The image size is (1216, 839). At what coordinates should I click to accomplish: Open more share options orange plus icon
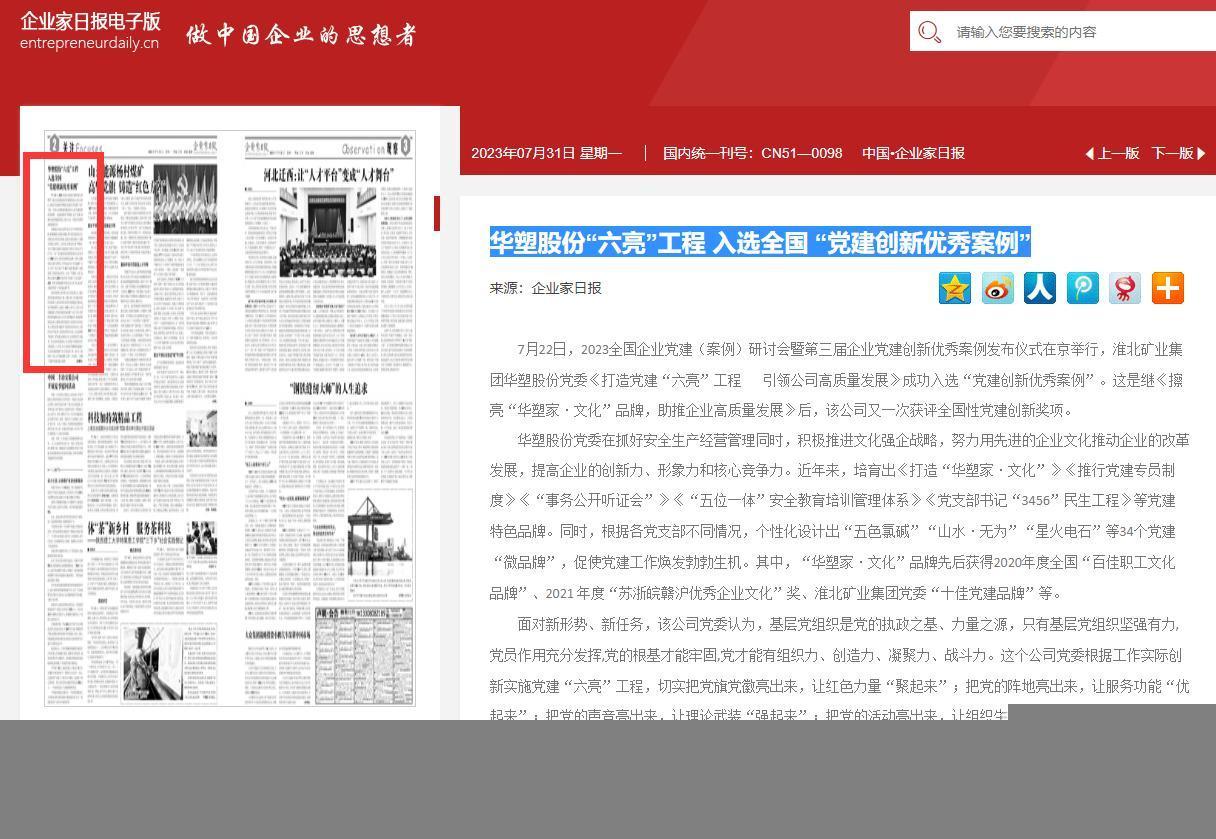coord(1168,288)
